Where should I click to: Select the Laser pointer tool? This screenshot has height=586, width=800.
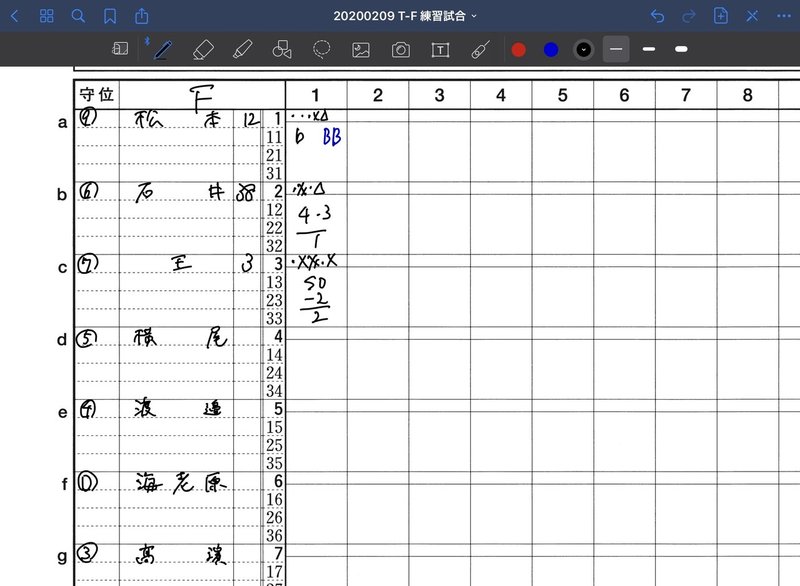pos(480,49)
